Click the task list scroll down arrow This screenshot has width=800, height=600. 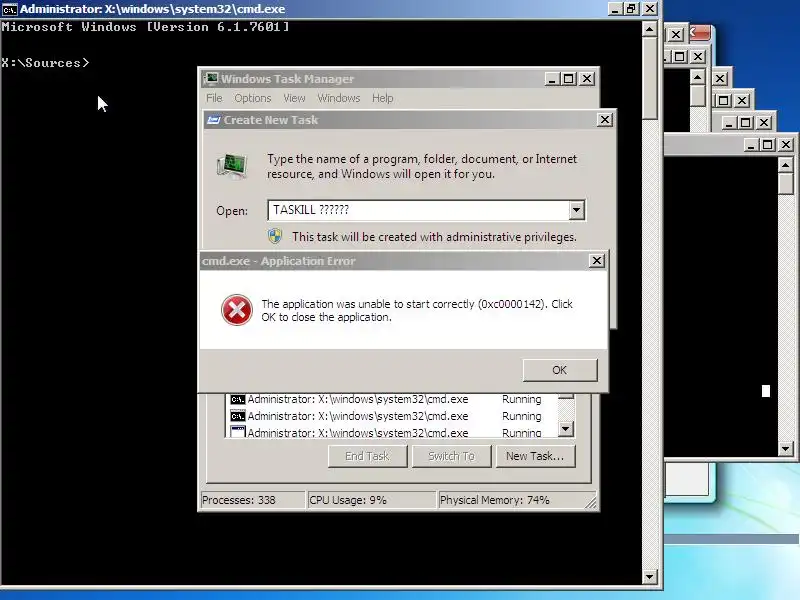[566, 429]
